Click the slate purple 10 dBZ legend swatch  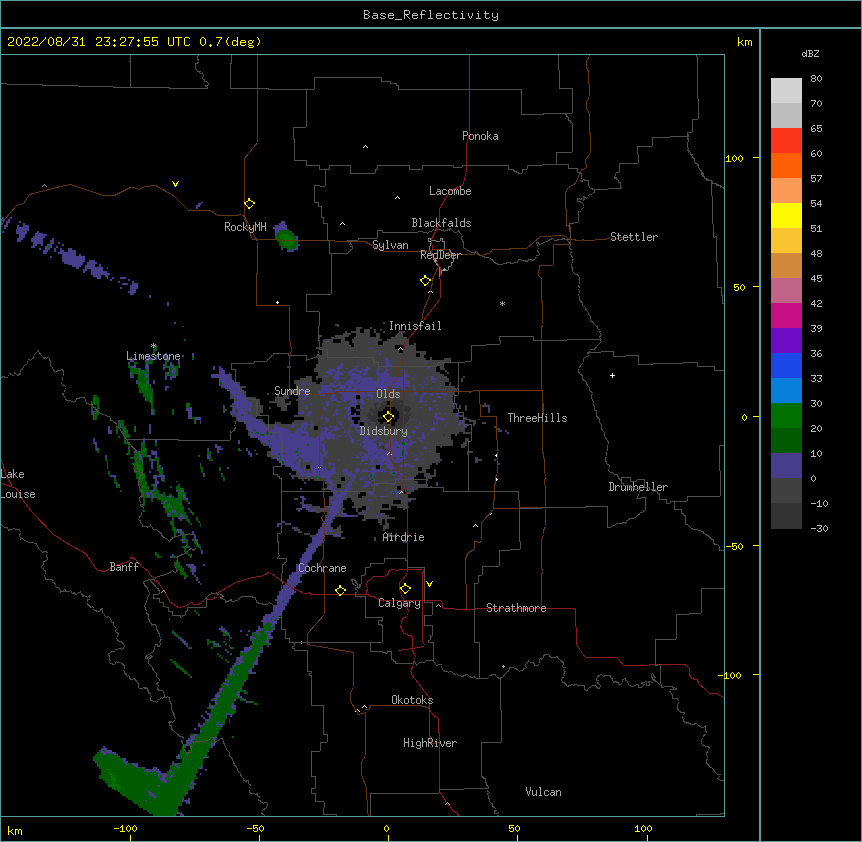pos(786,466)
